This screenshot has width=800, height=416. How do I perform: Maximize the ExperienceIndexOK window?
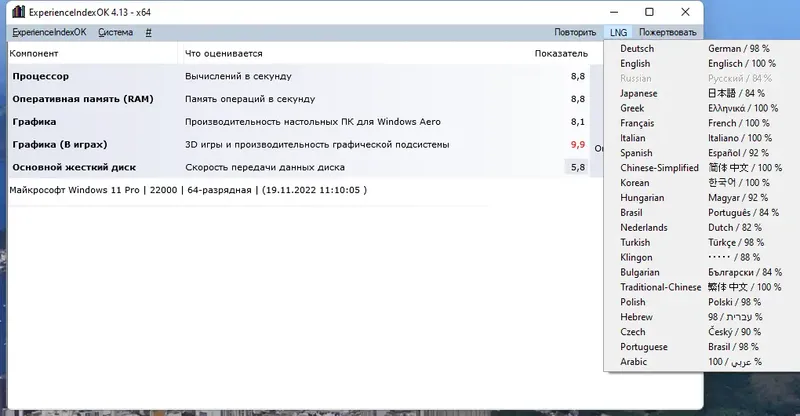tap(649, 12)
